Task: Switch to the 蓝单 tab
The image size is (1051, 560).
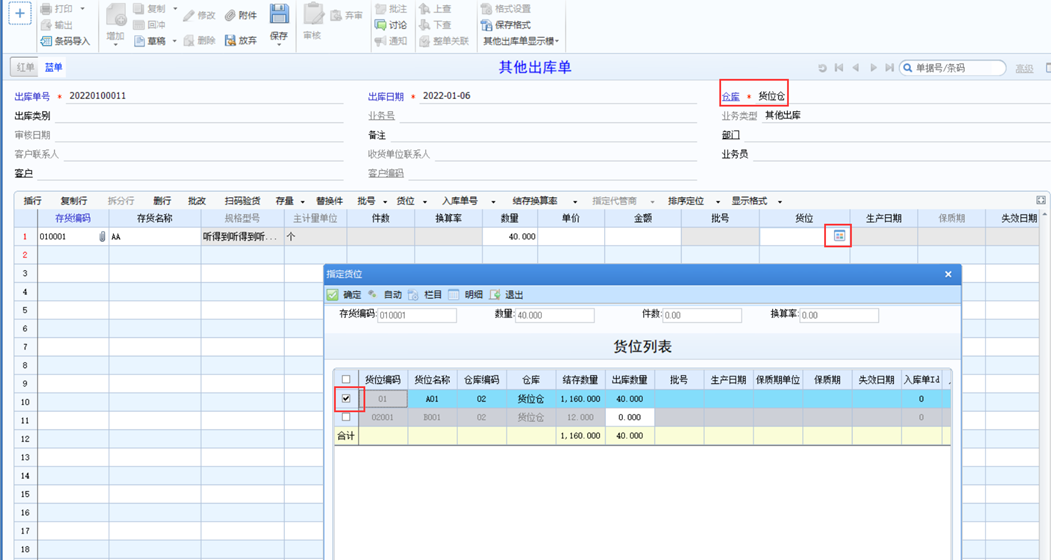Action: point(54,67)
